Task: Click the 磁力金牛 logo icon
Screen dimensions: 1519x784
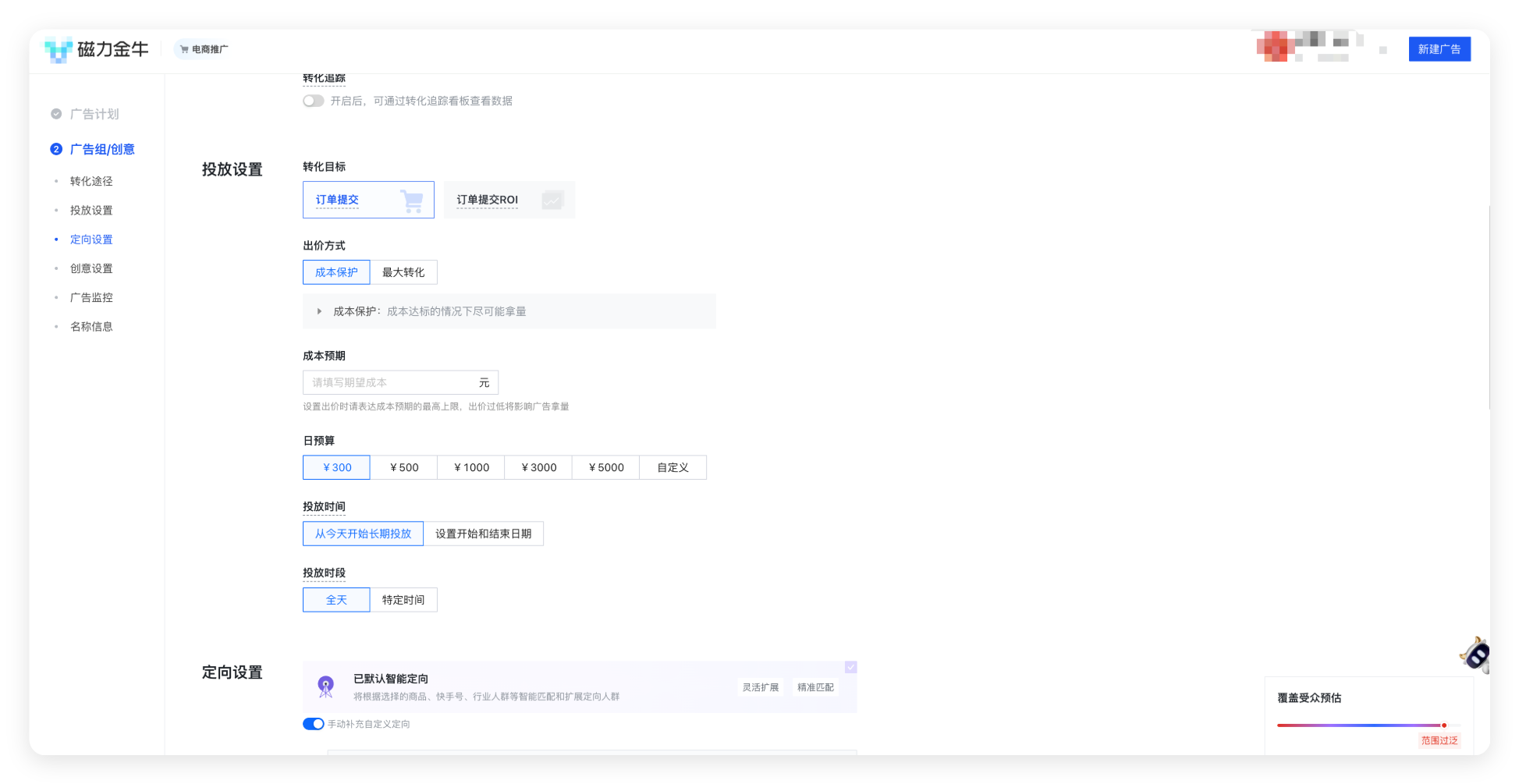Action: pyautogui.click(x=58, y=49)
